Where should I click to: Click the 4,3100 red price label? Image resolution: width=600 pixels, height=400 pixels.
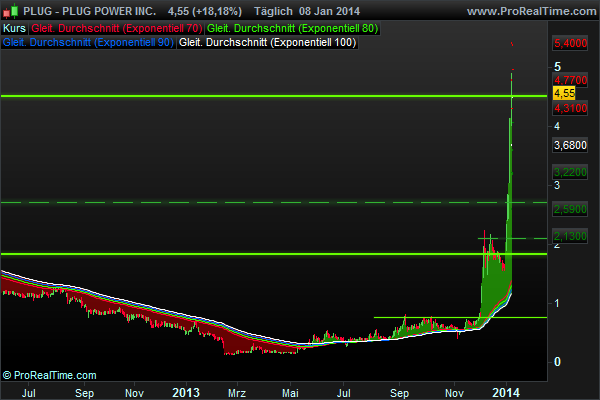pos(570,108)
